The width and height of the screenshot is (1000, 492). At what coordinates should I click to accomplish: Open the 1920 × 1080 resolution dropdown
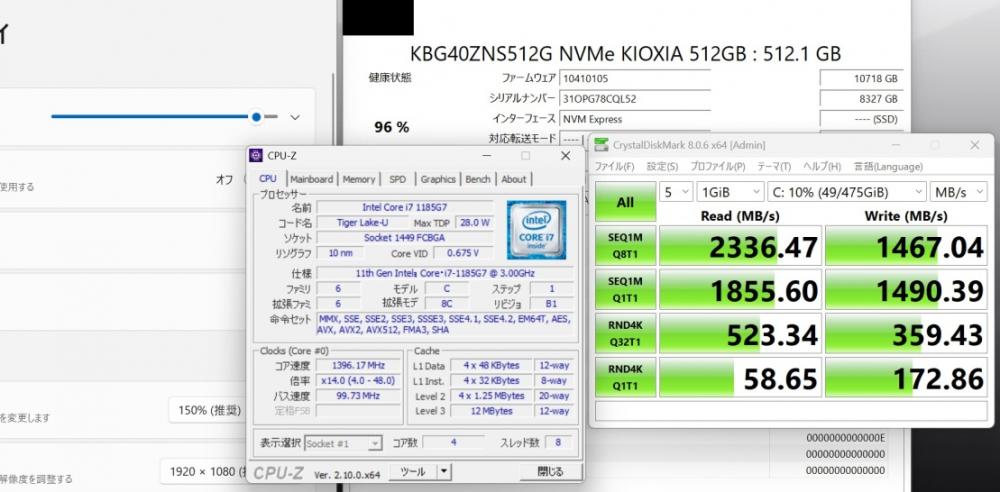tap(204, 472)
